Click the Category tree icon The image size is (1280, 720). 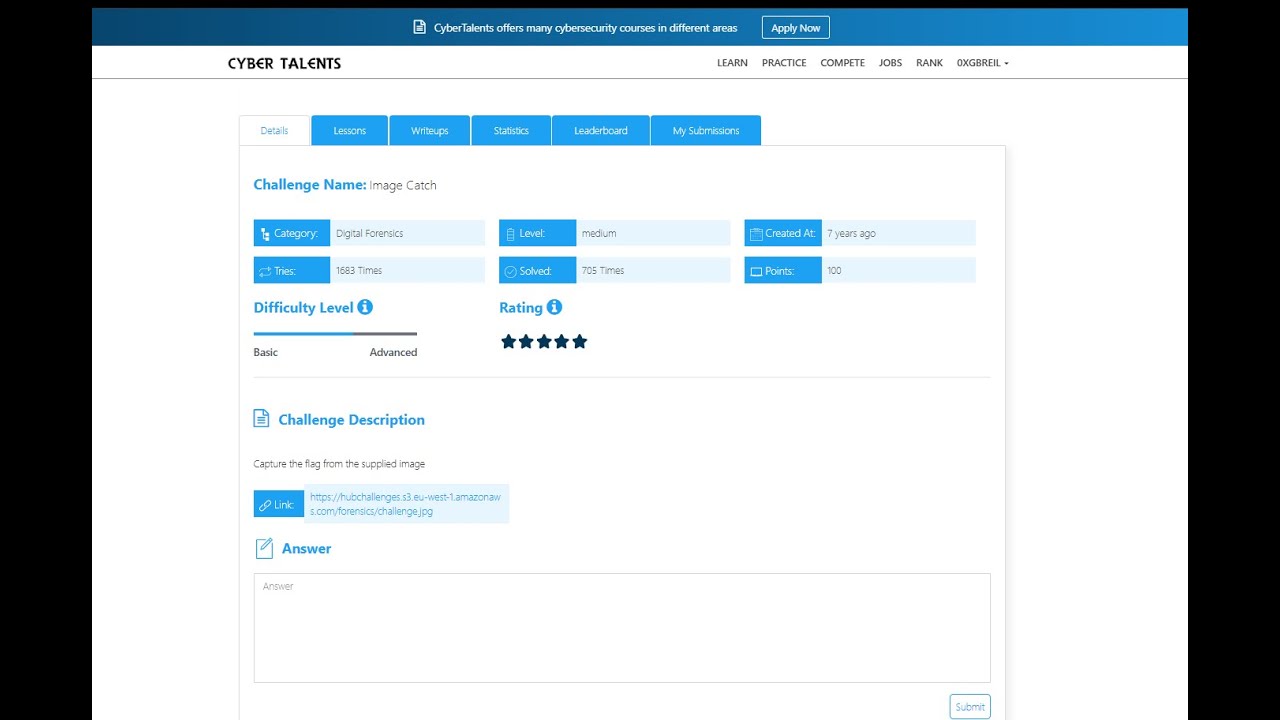coord(265,234)
